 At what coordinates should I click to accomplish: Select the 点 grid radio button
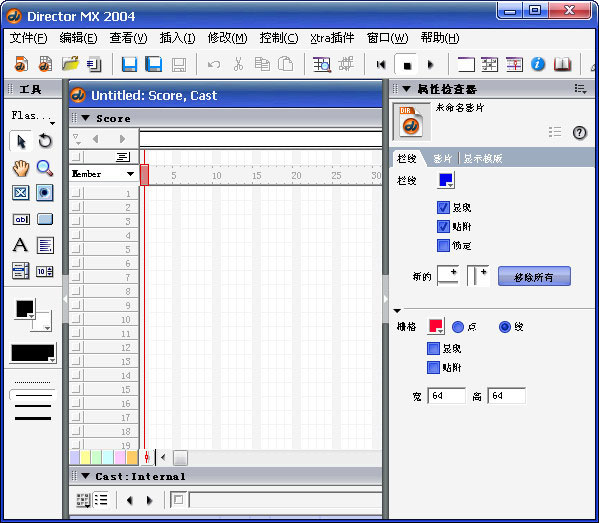click(458, 327)
